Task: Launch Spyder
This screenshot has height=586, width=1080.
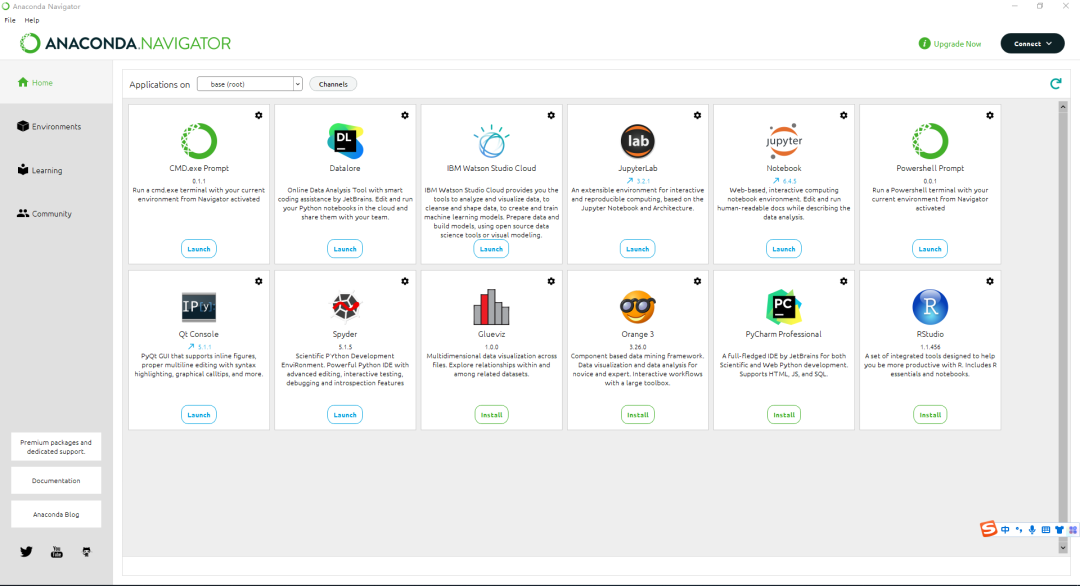Action: point(345,415)
